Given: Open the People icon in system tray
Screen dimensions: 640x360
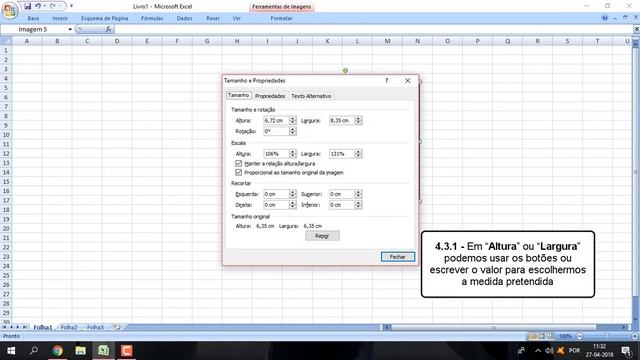Looking at the screenshot, I should pos(521,351).
